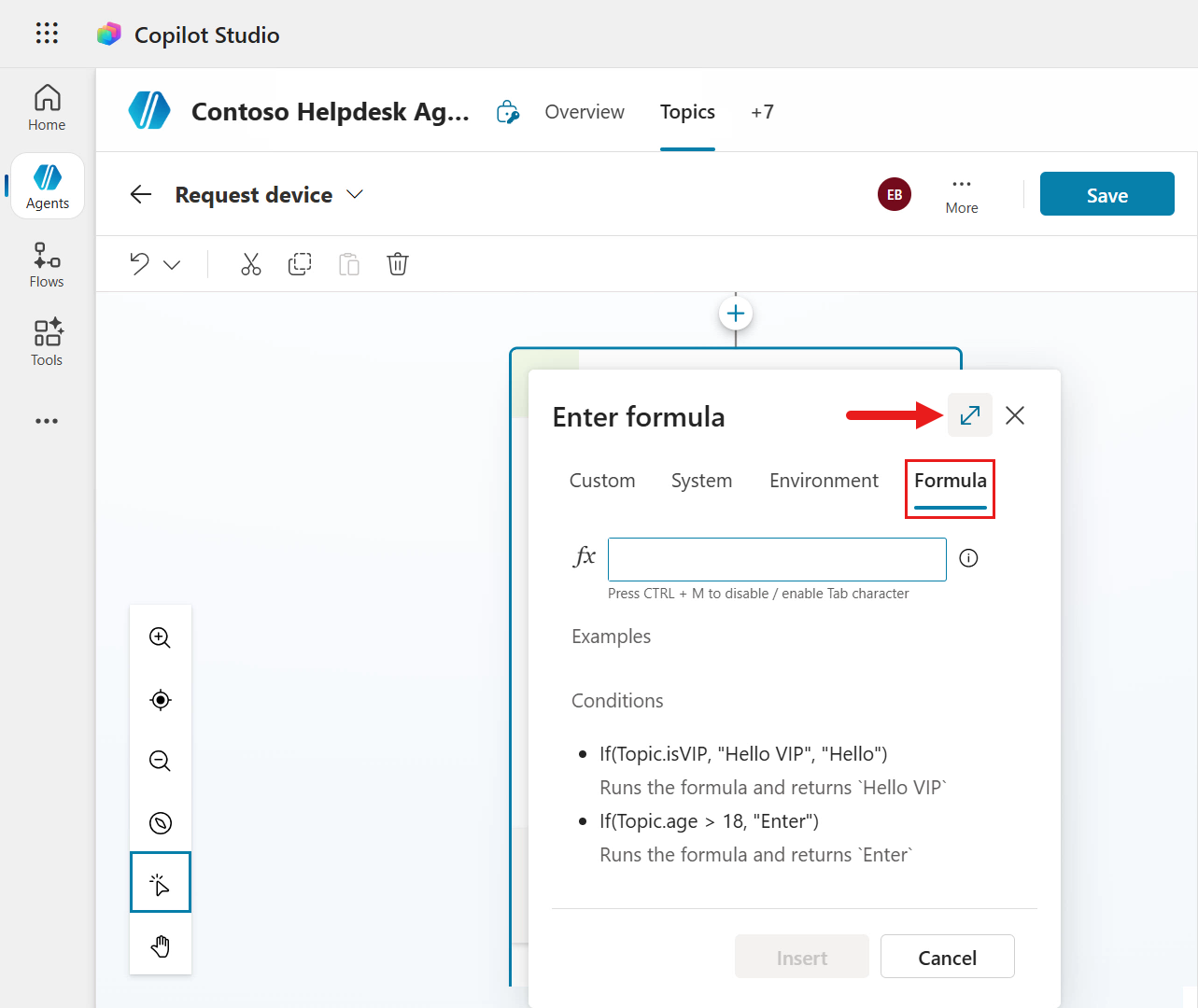Click the zoom out canvas icon
This screenshot has width=1198, height=1008.
click(x=161, y=761)
